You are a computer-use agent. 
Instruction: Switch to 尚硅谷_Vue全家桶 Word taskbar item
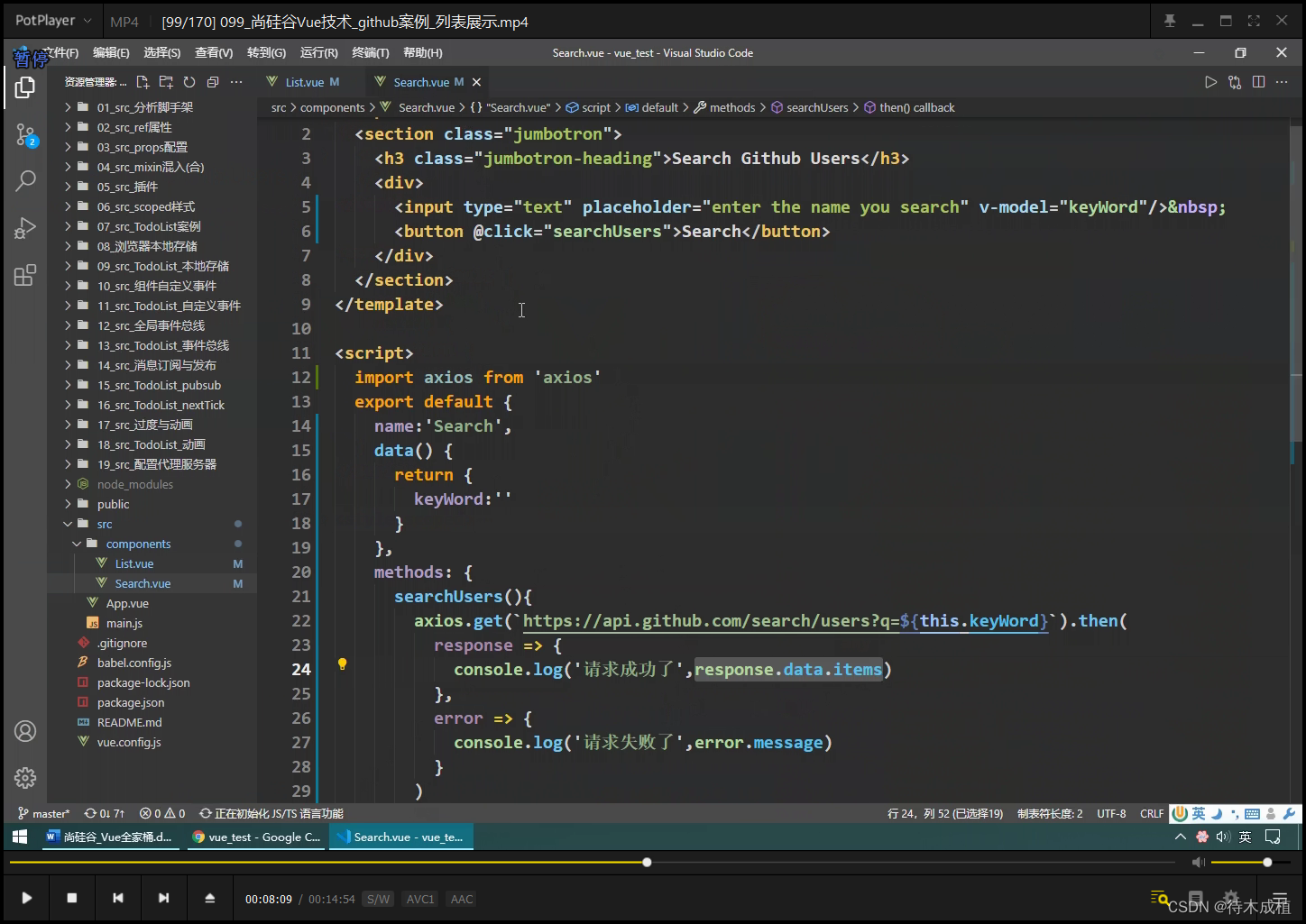click(110, 837)
